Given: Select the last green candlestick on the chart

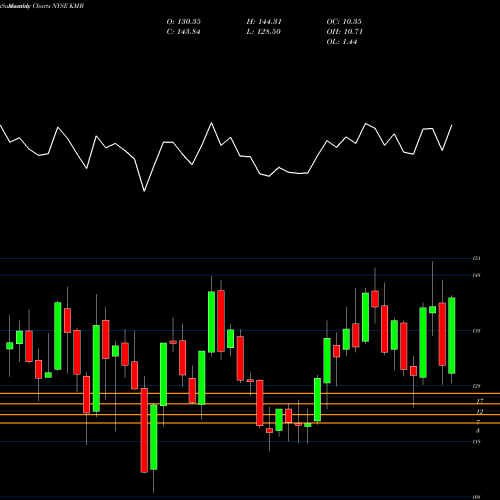Looking at the screenshot, I should coord(452,335).
